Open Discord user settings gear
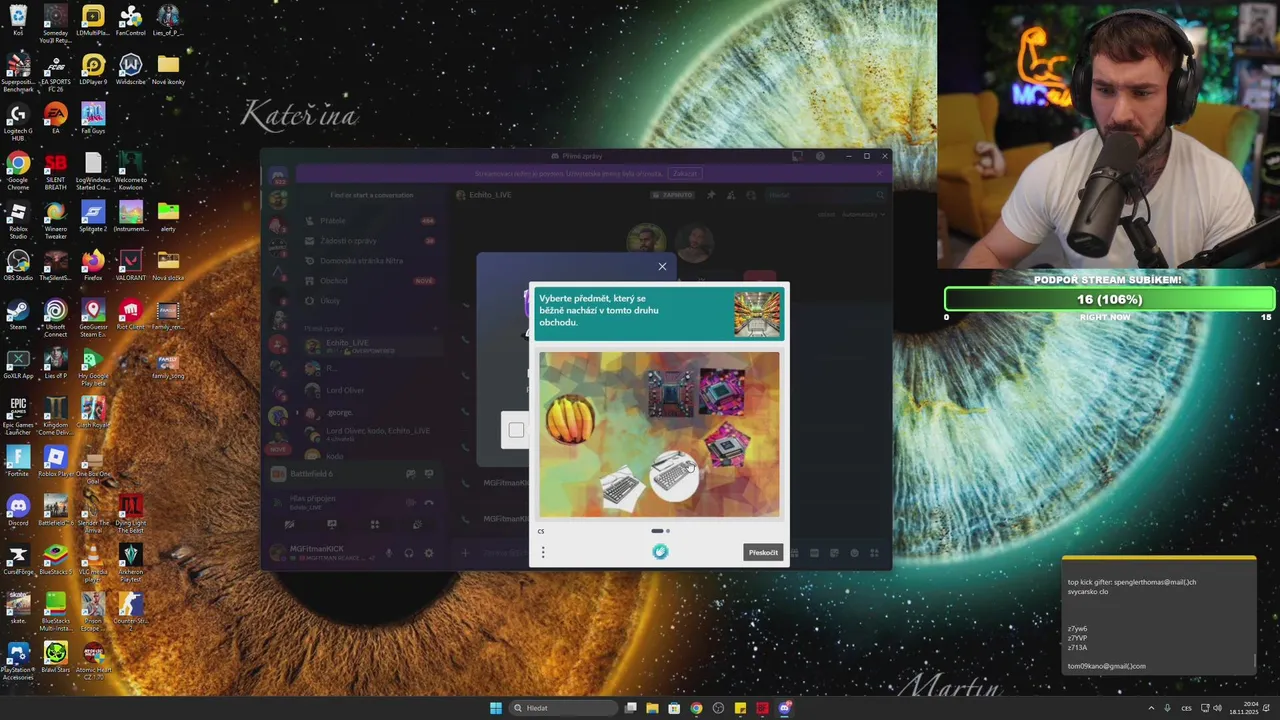 pyautogui.click(x=429, y=553)
